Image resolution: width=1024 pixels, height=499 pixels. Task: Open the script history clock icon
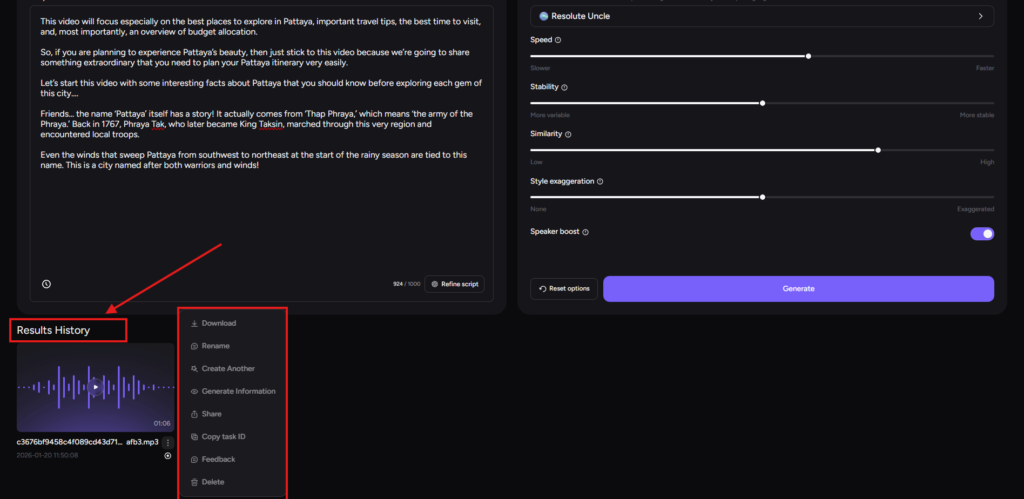coord(46,284)
